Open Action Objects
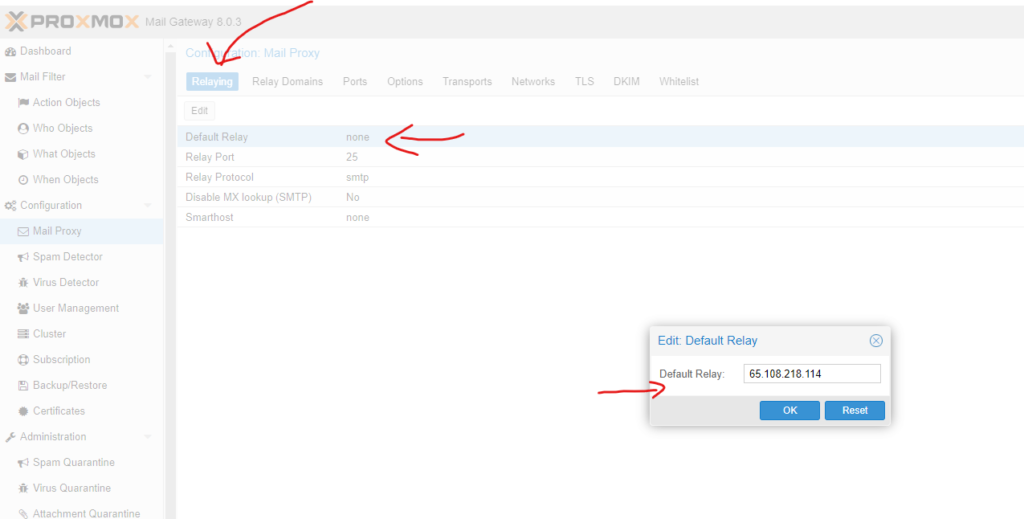1024x519 pixels. tap(67, 102)
